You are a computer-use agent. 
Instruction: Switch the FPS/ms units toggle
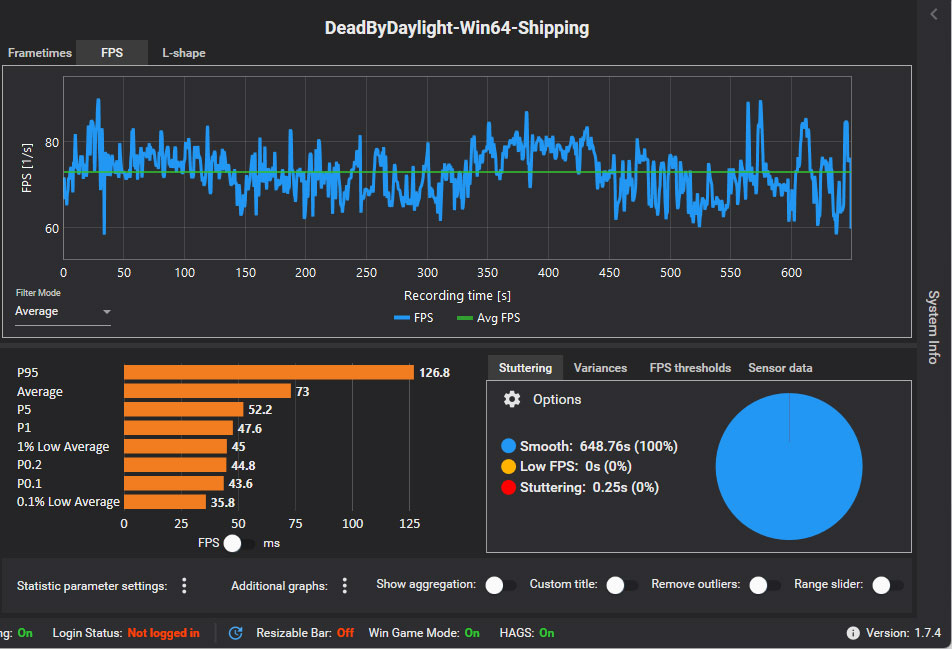tap(239, 543)
